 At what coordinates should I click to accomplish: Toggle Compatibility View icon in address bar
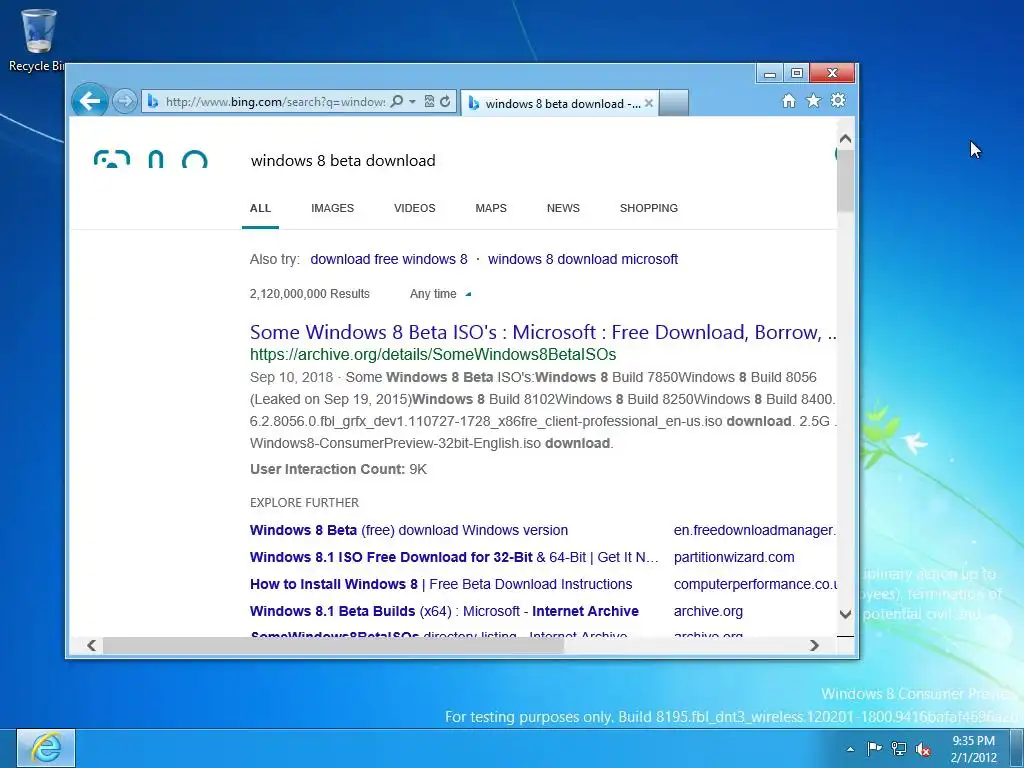coord(429,101)
